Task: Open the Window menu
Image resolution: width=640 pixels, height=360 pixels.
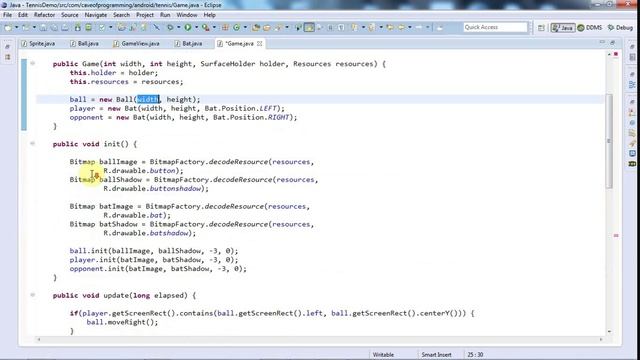Action: tap(187, 15)
